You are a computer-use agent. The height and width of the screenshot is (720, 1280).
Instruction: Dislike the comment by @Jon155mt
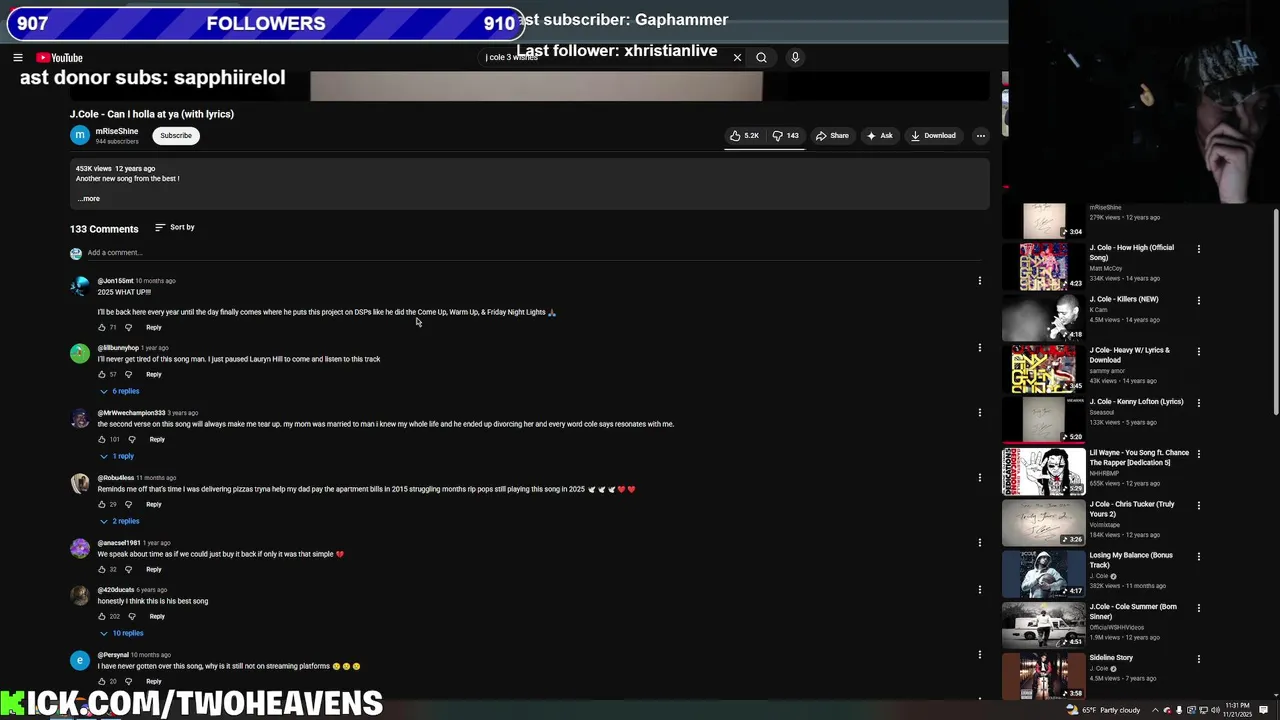(x=128, y=328)
